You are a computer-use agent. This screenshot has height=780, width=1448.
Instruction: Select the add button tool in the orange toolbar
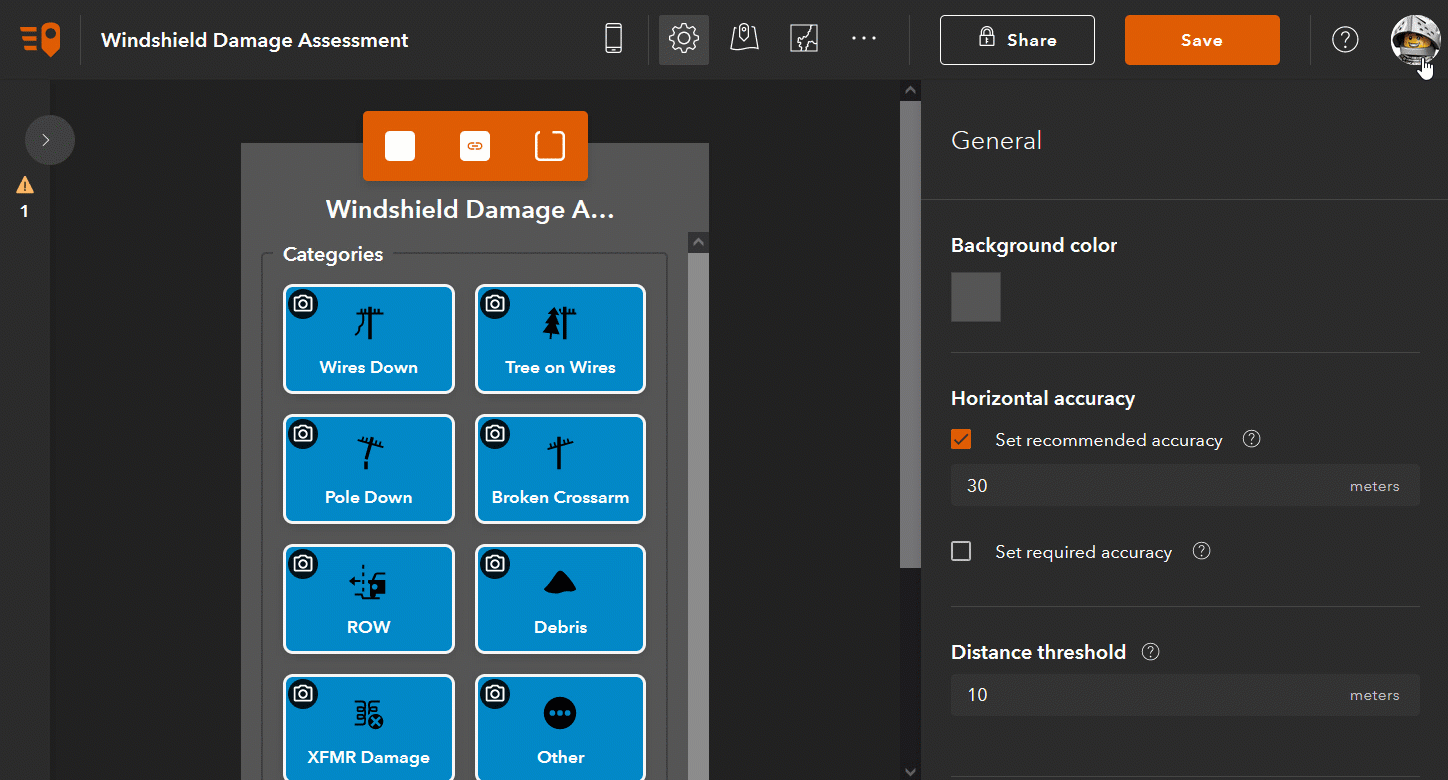coord(400,145)
